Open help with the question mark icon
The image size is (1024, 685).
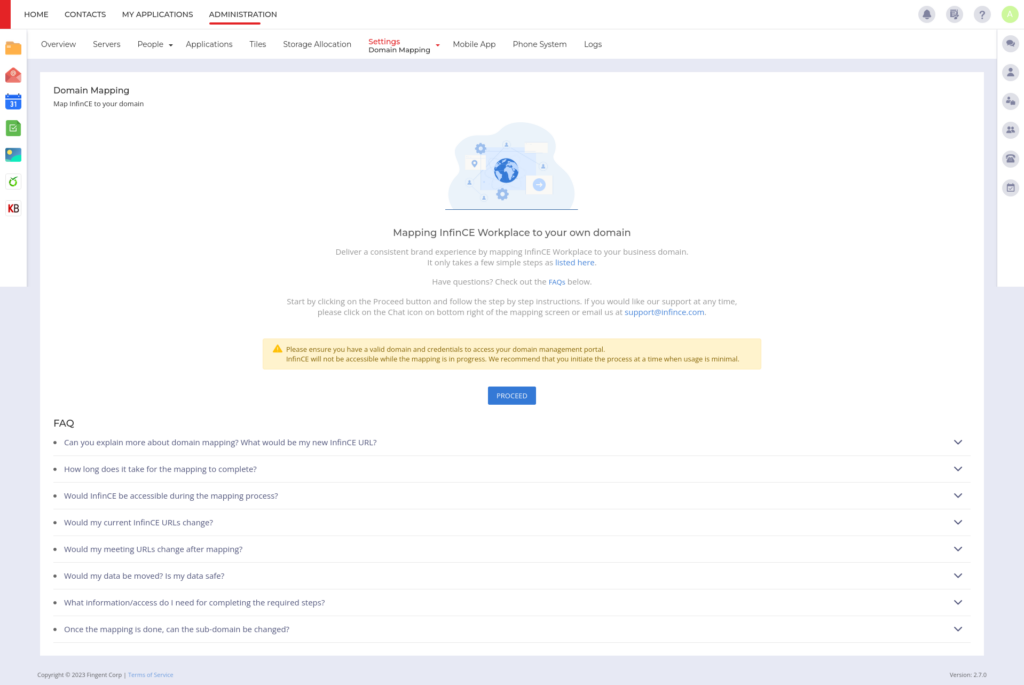982,14
